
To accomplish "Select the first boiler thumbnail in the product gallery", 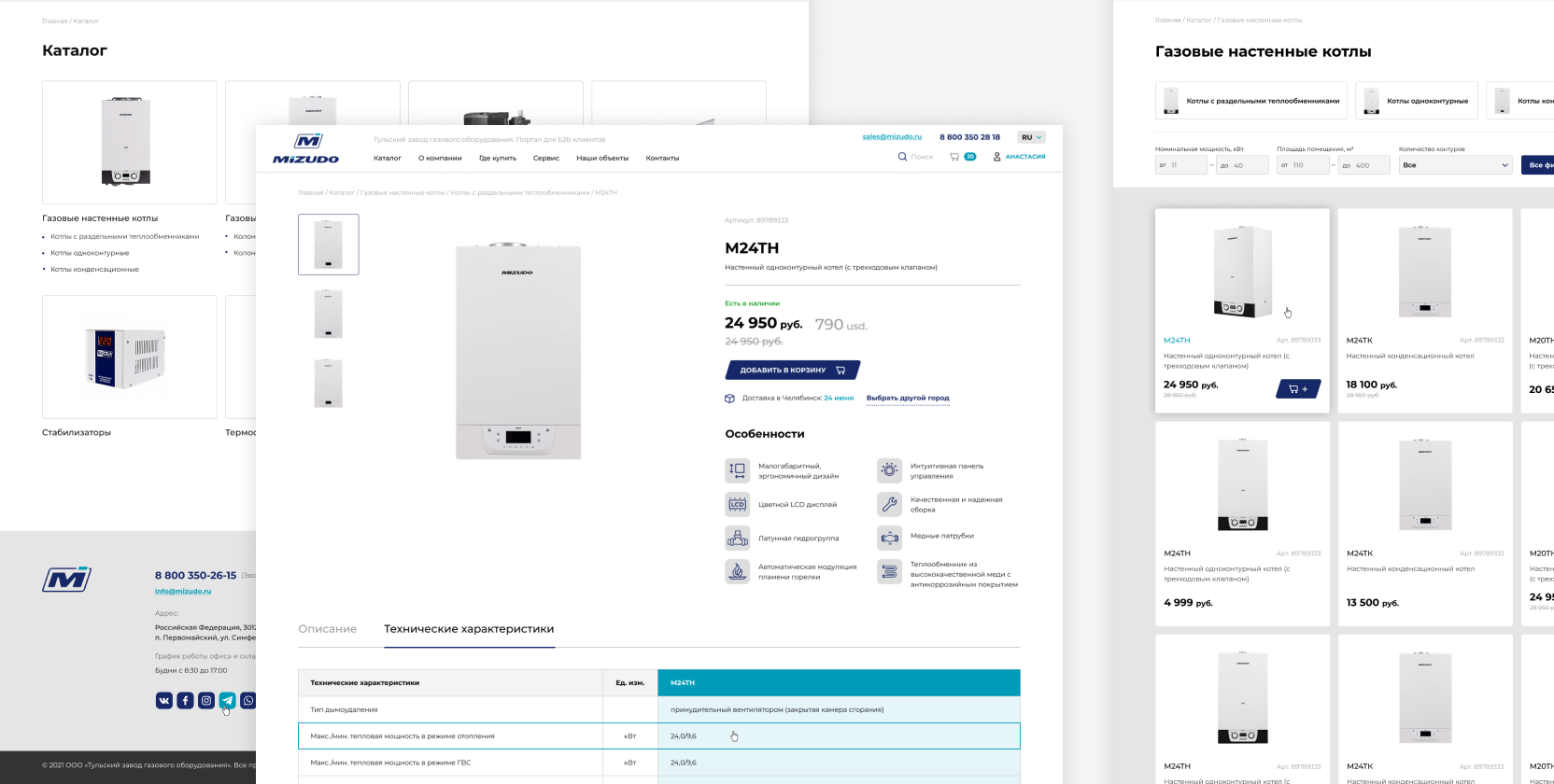I will (328, 245).
